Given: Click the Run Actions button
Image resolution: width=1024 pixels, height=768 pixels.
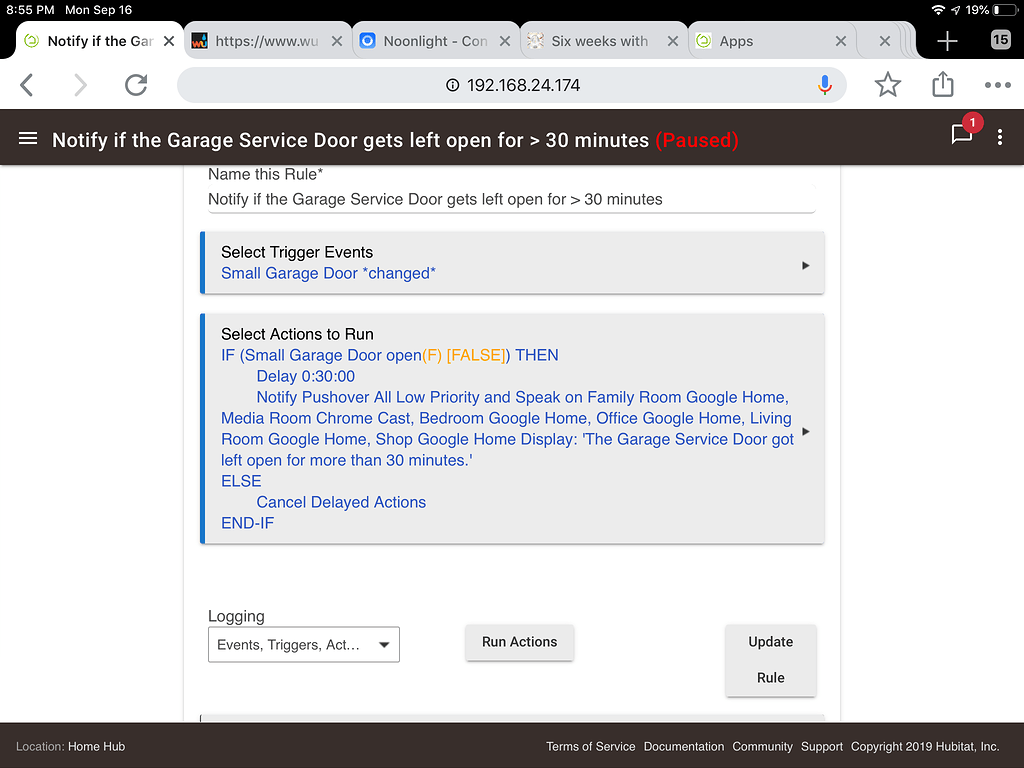Looking at the screenshot, I should pos(520,642).
